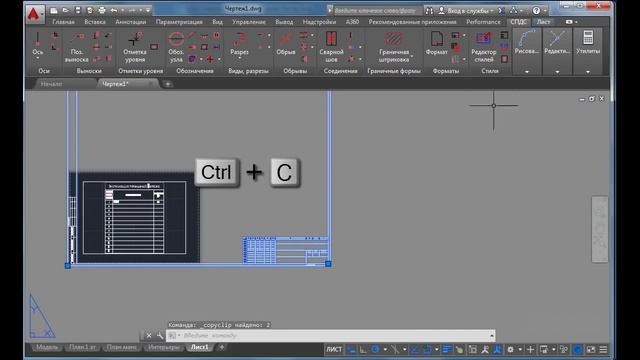Screen dimensions: 640x360
Task: Switch to the Модель layout tab
Action: 47,347
